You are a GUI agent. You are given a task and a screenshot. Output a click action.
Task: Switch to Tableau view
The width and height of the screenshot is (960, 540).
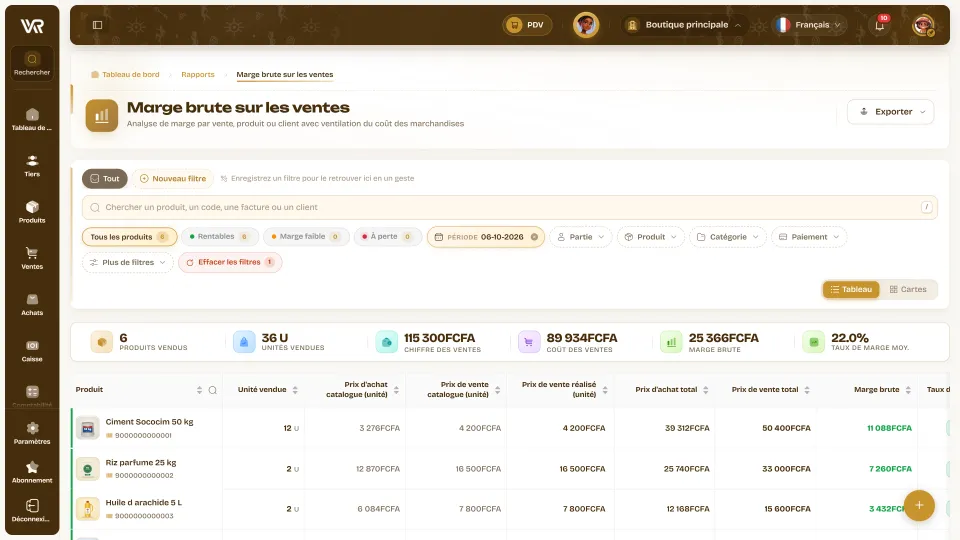[851, 289]
